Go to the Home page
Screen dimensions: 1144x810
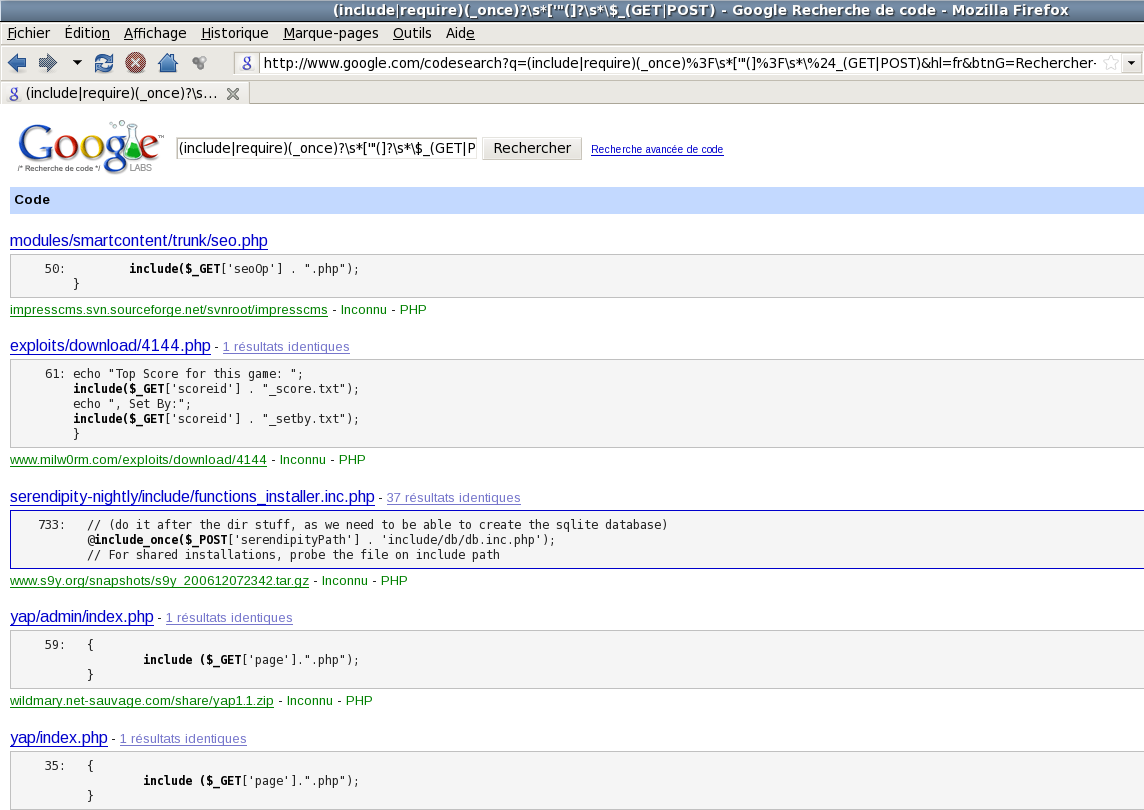click(x=168, y=63)
